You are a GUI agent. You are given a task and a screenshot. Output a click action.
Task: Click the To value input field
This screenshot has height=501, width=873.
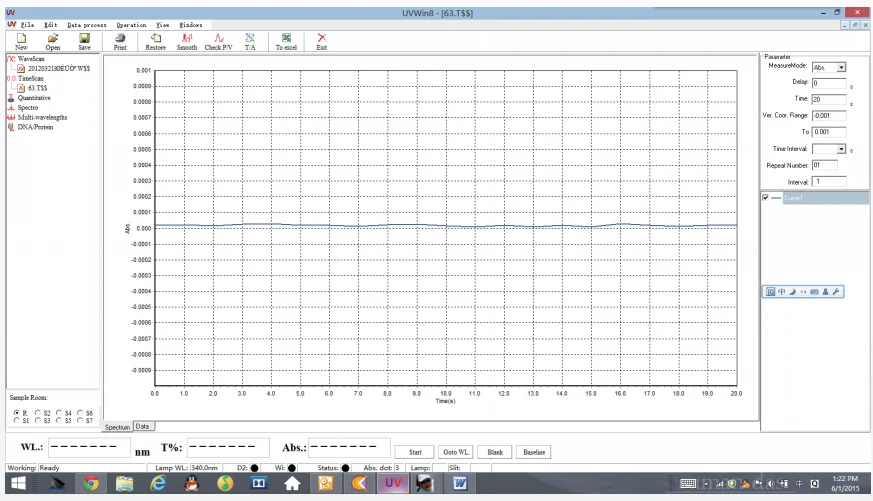(x=829, y=132)
